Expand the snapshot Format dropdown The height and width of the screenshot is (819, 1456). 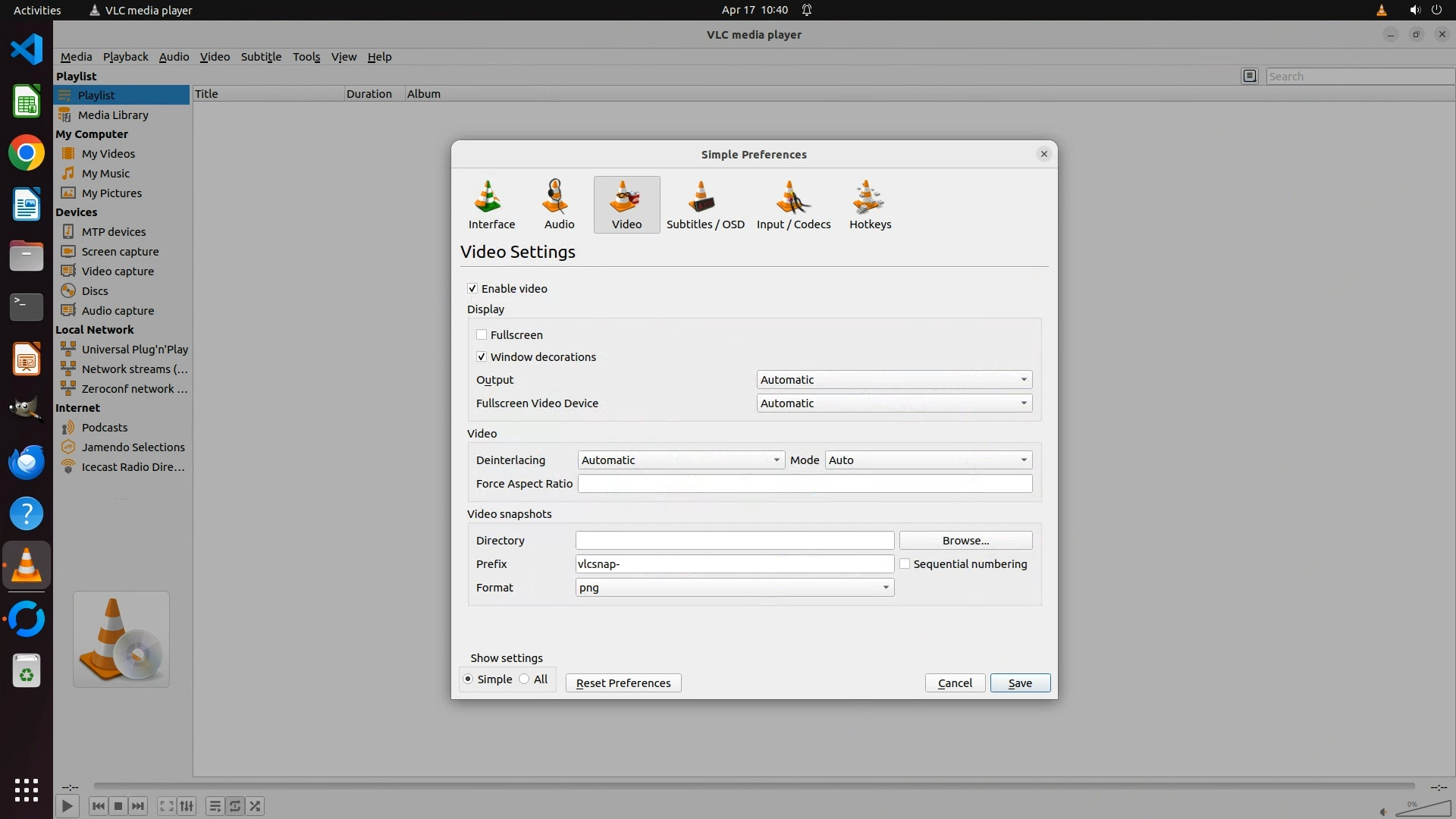[x=734, y=587]
